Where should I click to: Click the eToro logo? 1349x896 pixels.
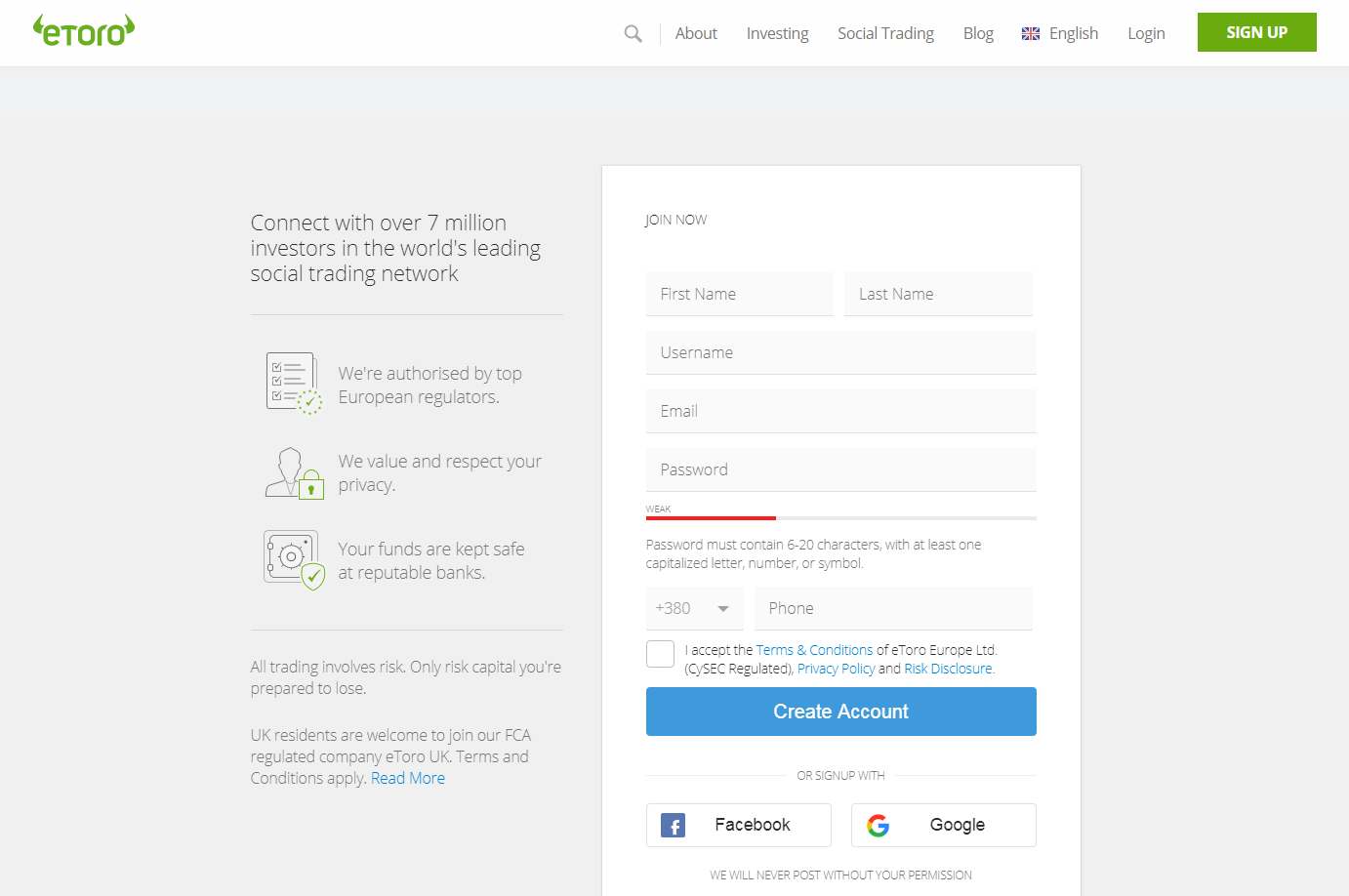(x=84, y=31)
